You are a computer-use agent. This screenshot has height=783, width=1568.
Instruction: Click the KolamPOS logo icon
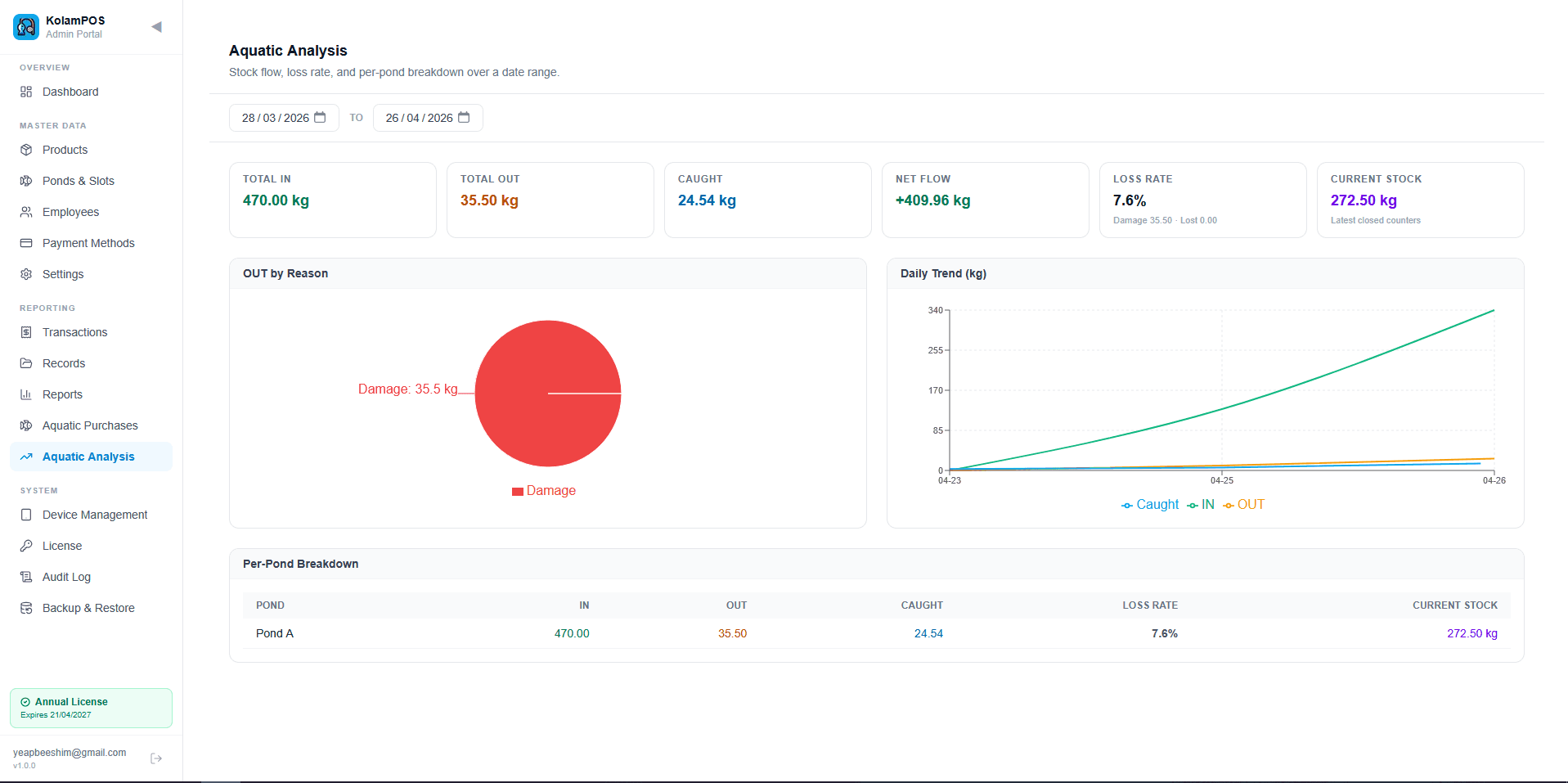click(26, 27)
